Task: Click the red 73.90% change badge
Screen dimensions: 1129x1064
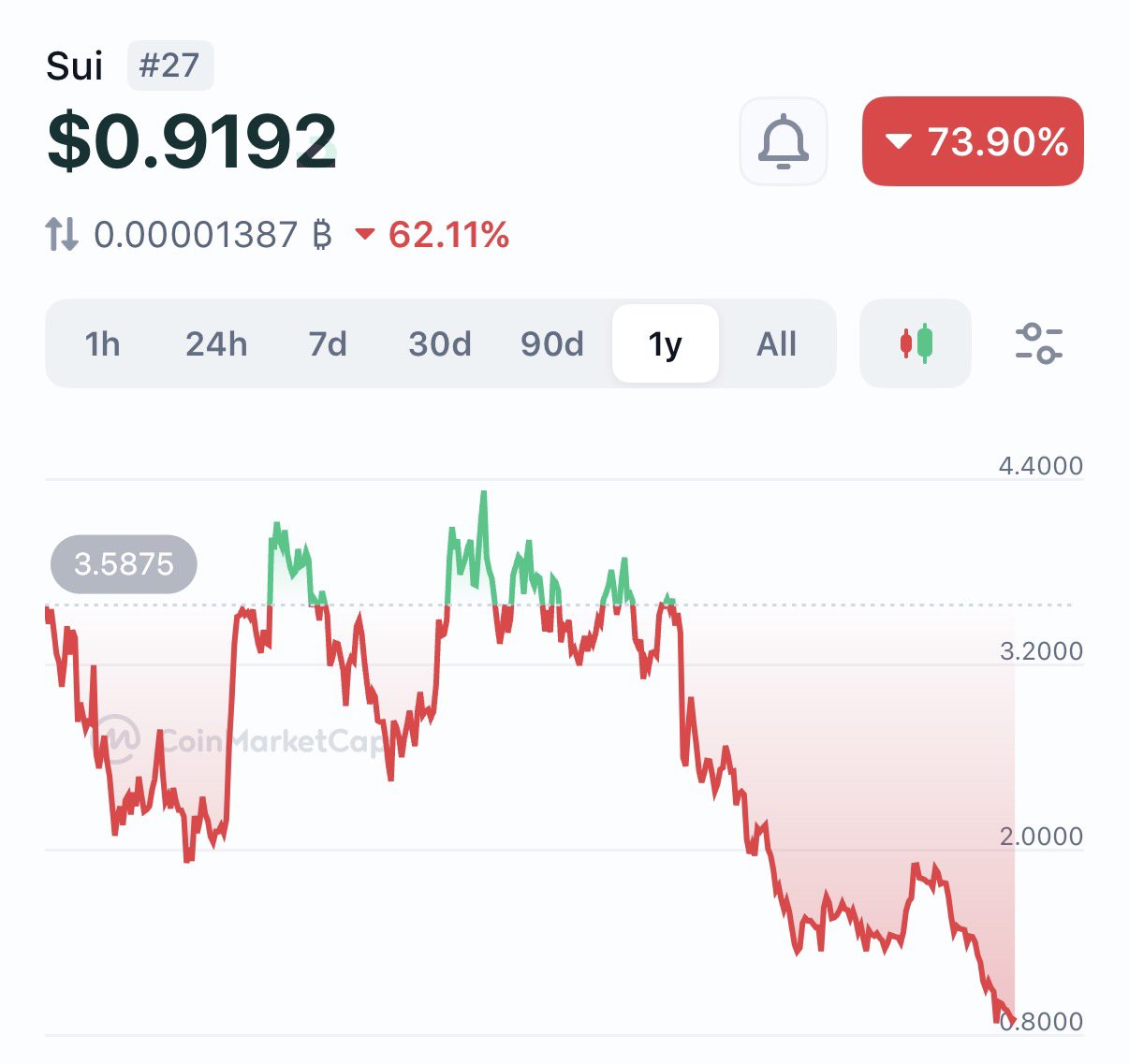Action: point(973,141)
